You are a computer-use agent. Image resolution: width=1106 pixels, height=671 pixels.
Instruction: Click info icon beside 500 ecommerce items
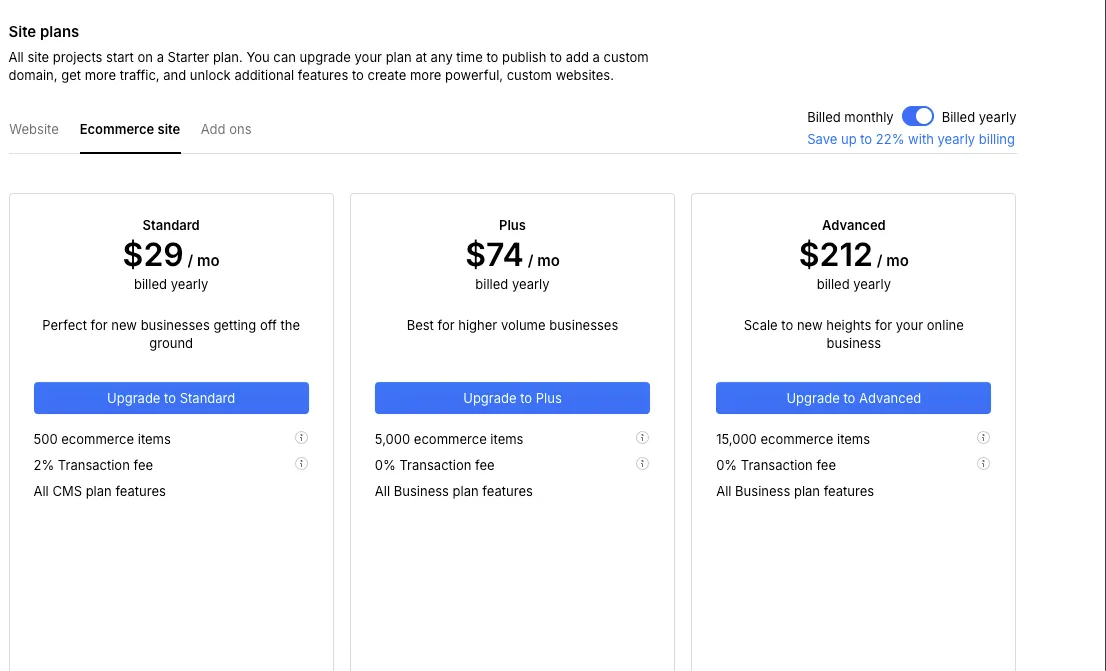pos(301,438)
